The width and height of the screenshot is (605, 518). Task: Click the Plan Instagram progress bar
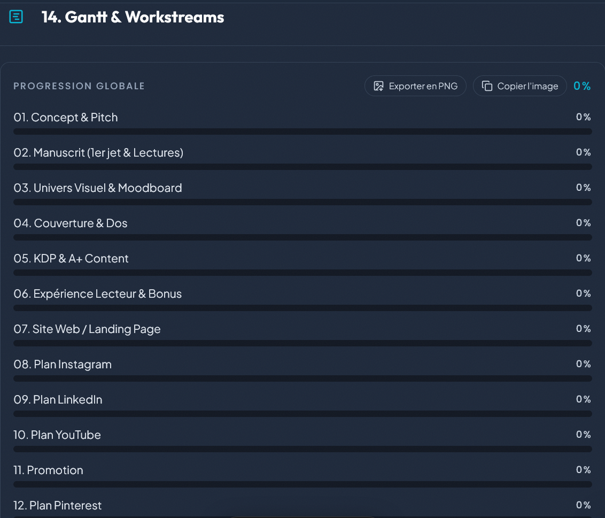point(302,378)
